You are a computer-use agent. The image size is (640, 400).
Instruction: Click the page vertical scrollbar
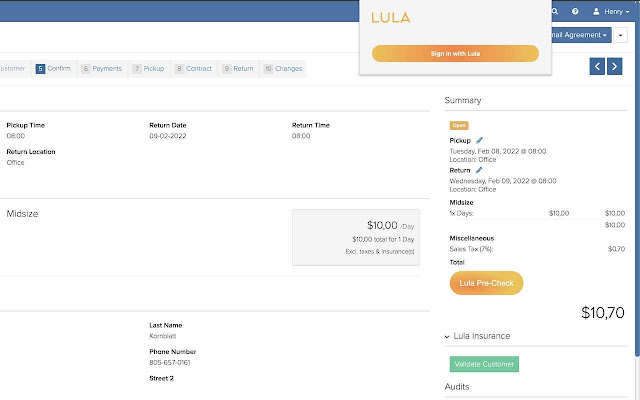[x=638, y=188]
